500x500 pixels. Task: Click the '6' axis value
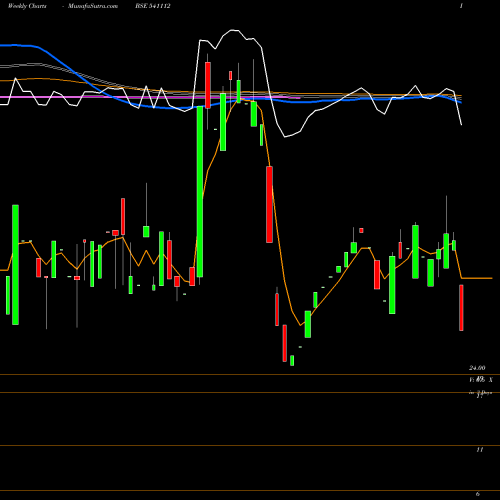[478, 494]
